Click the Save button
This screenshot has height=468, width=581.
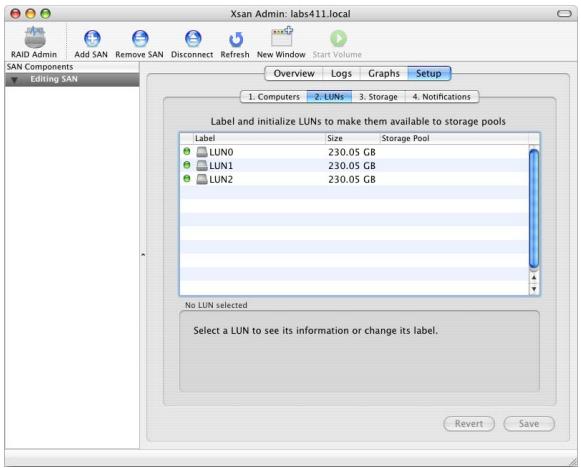(529, 424)
